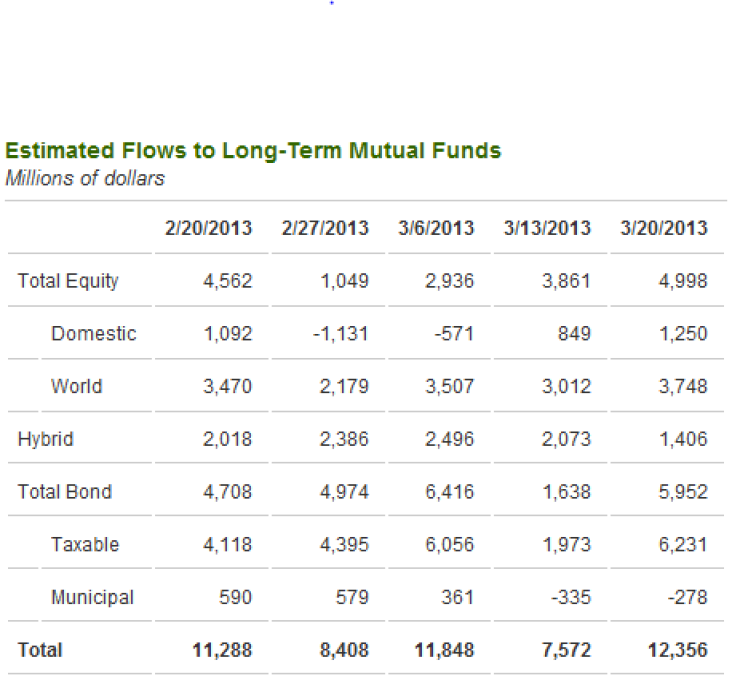Click the 12,356 total value cell
Screen dimensions: 740x676
(677, 650)
